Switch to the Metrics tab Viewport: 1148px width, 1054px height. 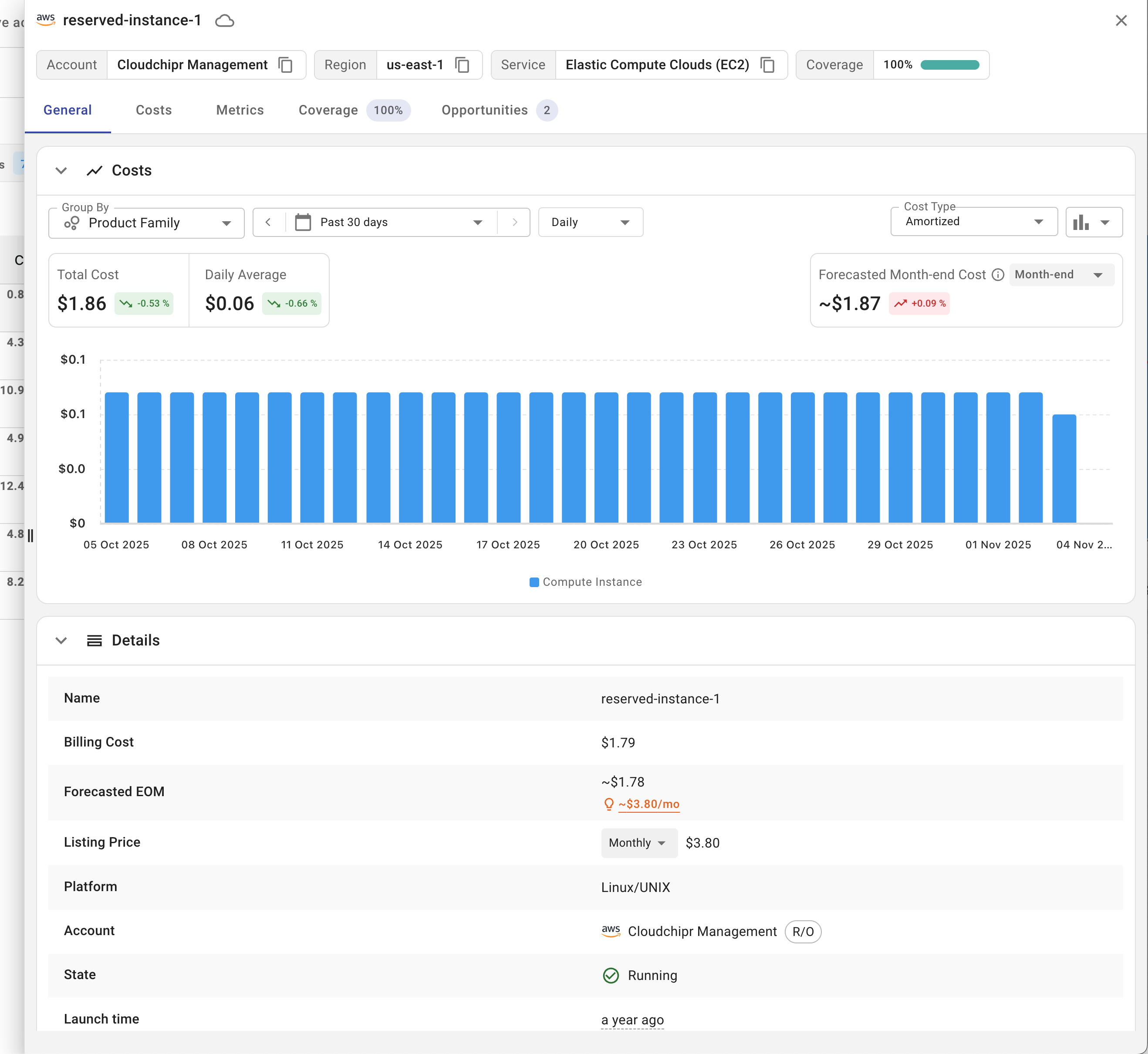[240, 110]
